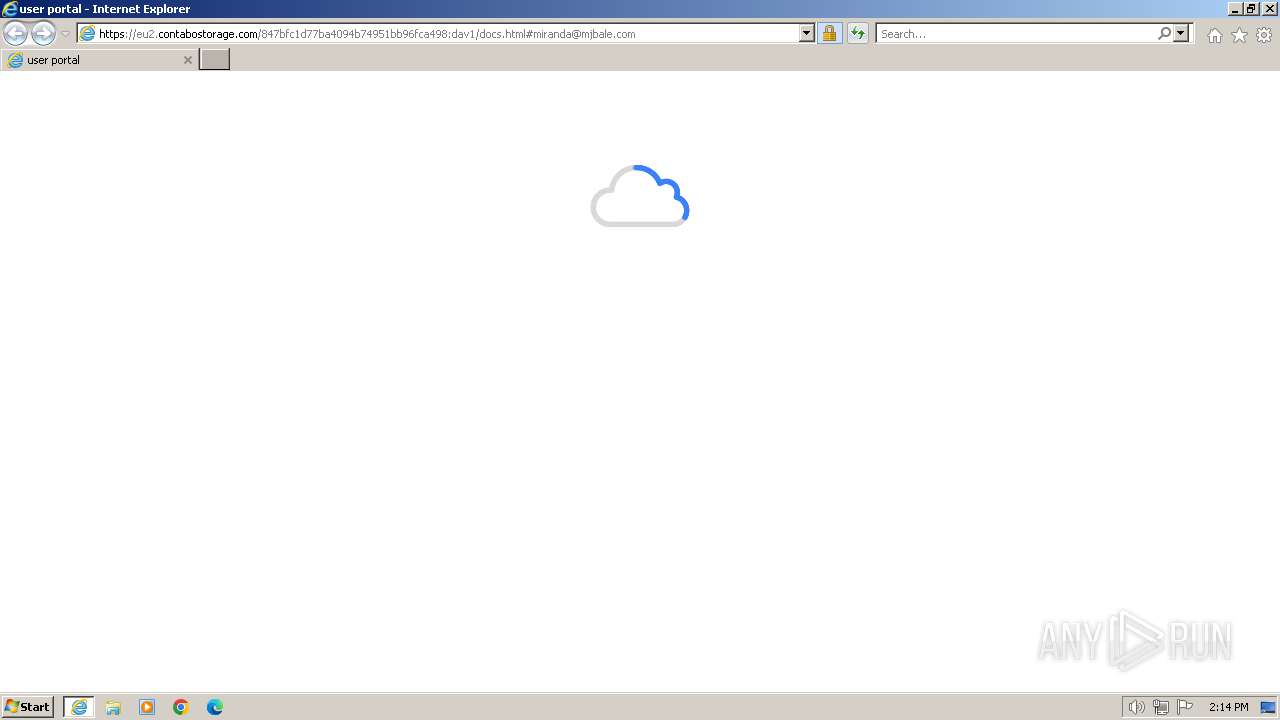Open File Explorer from the taskbar
Viewport: 1280px width, 720px height.
(x=113, y=707)
